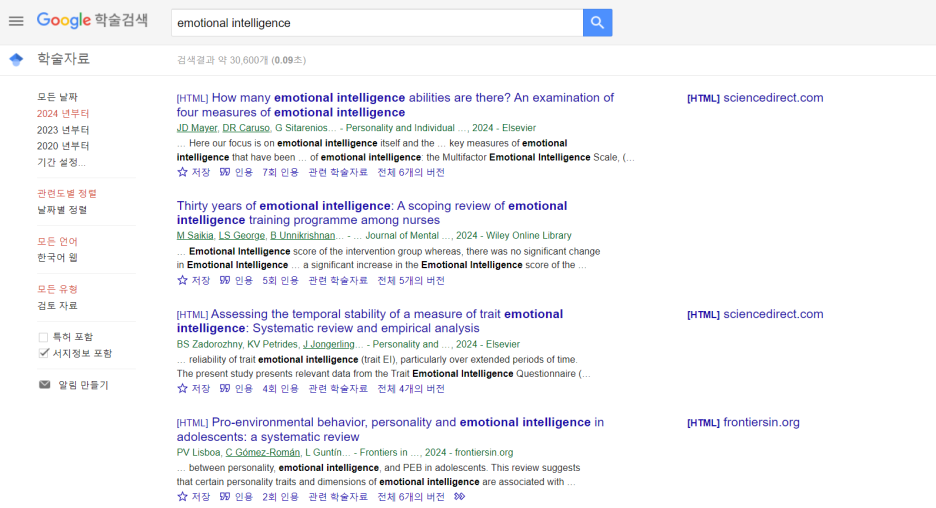This screenshot has height=508, width=936.
Task: Open author LS George profile
Action: 242,235
